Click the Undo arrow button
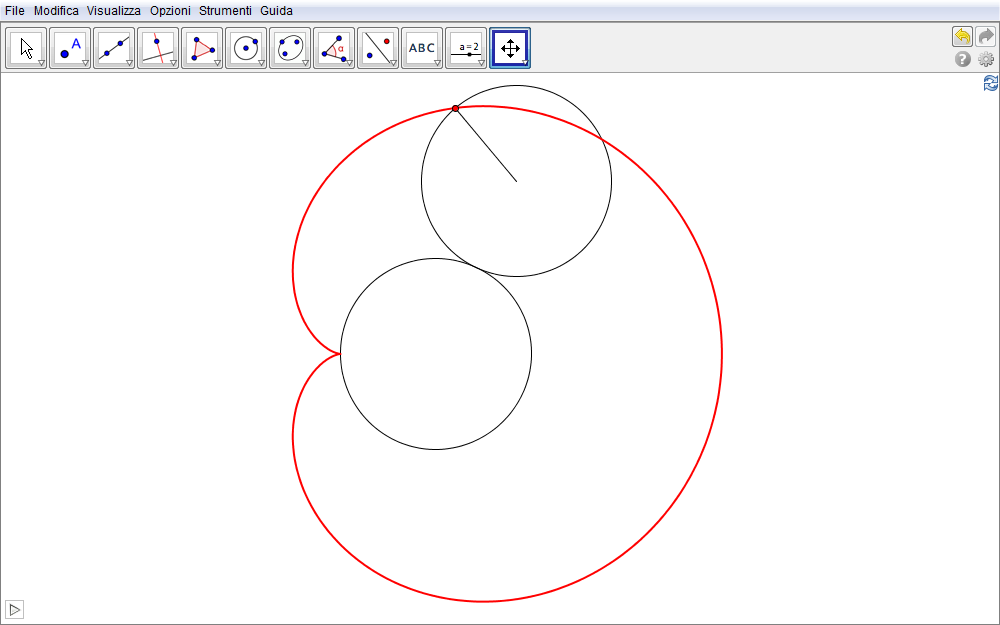 point(962,37)
